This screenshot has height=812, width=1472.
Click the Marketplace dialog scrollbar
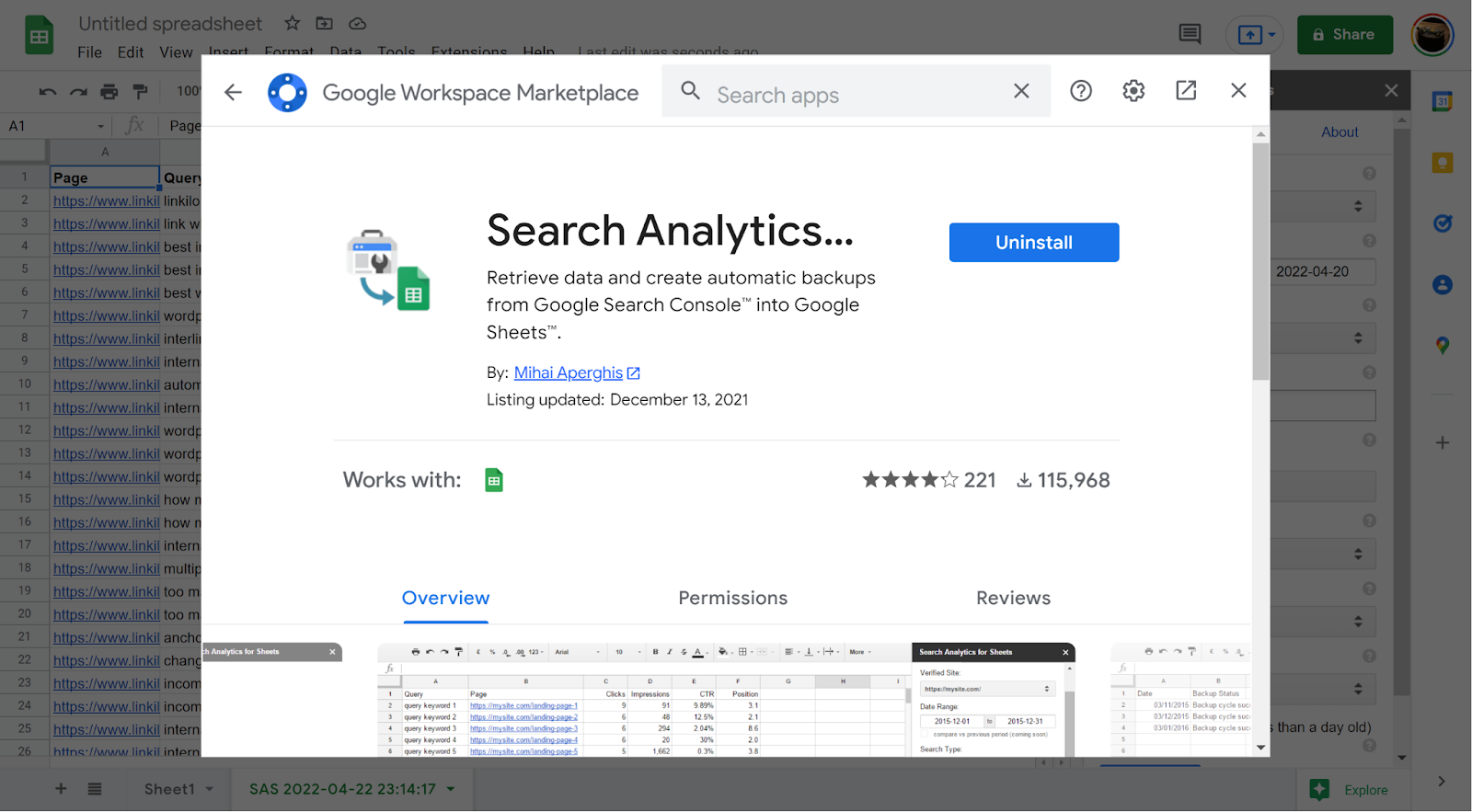1260,261
